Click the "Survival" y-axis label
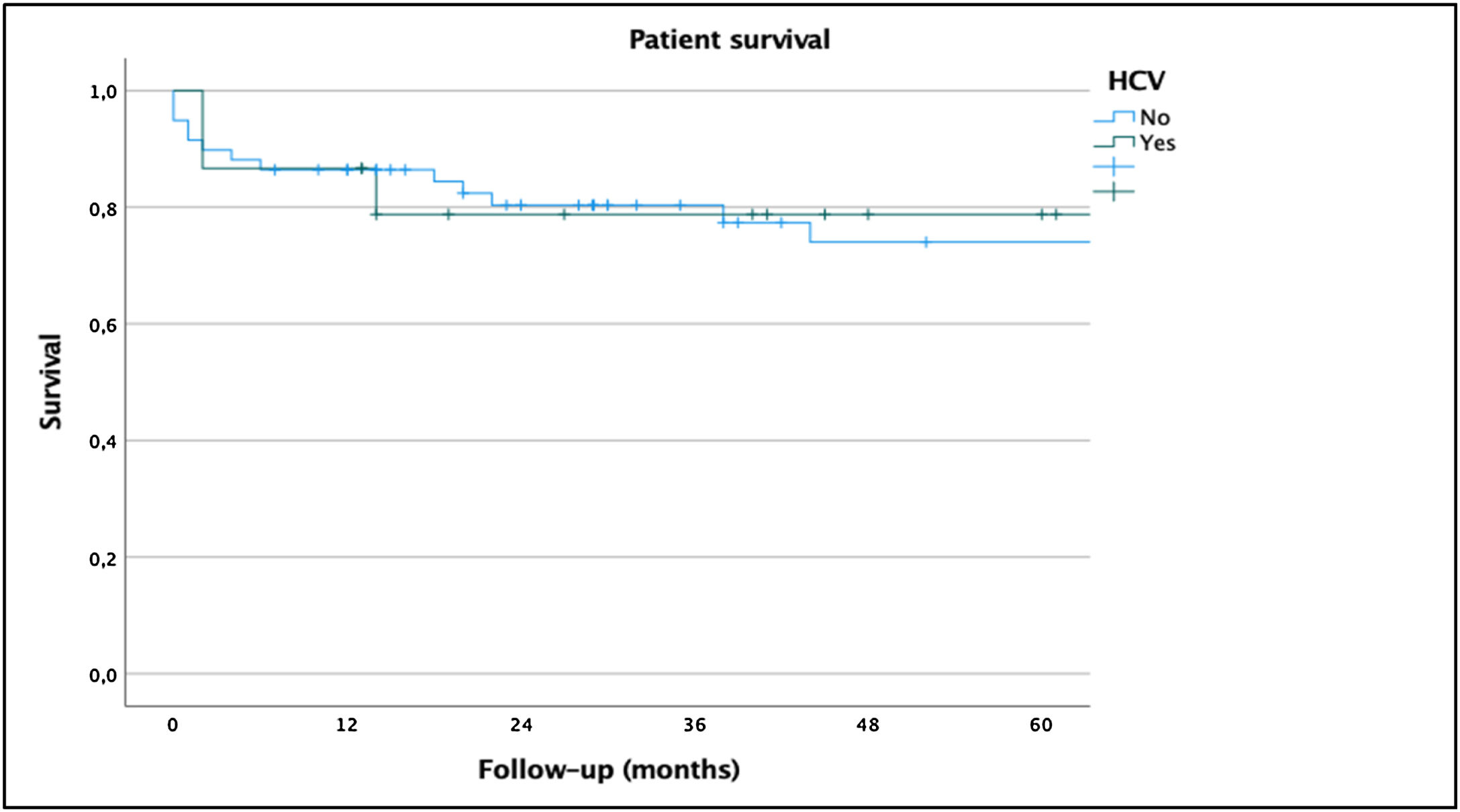Viewport: 1460px width, 812px height. (51, 381)
